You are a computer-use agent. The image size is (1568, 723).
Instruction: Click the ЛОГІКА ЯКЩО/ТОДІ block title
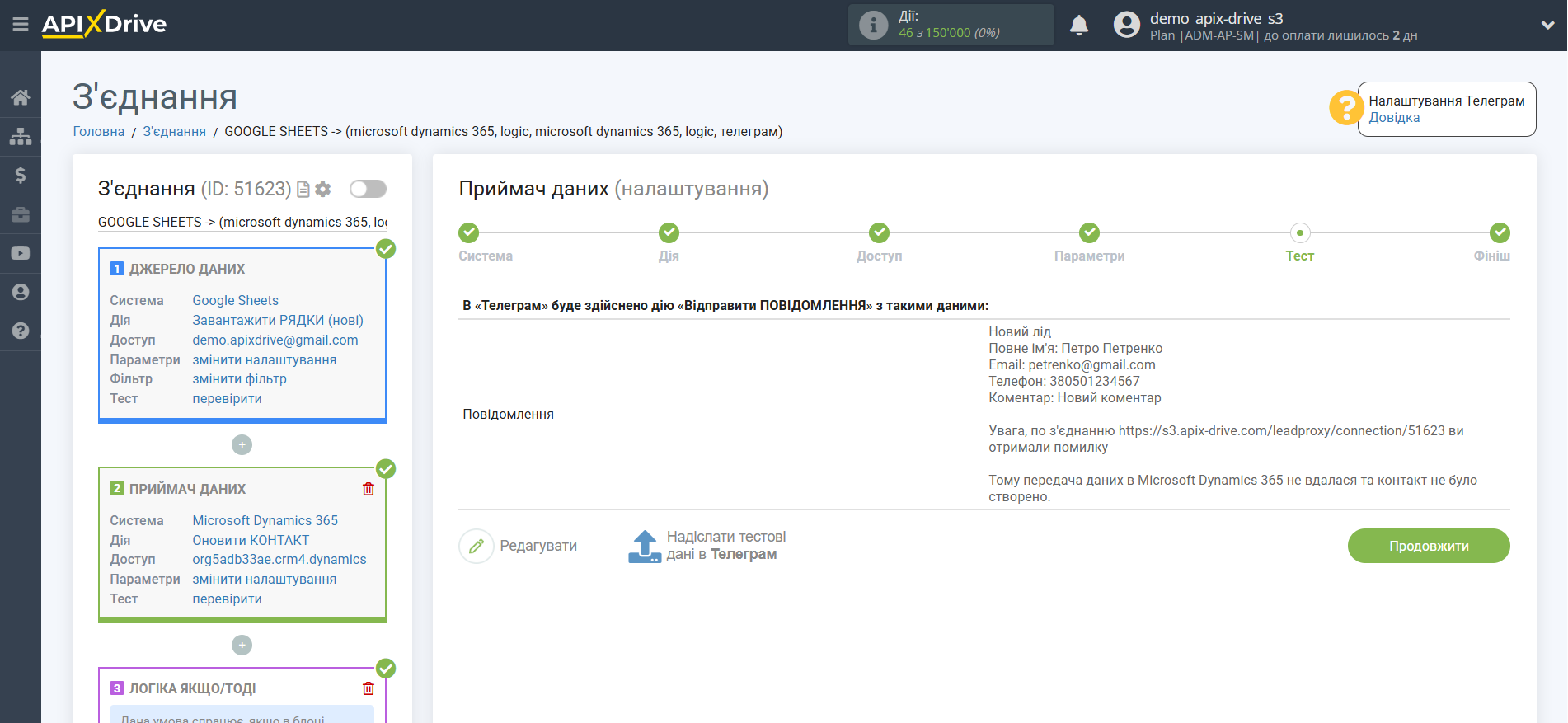(x=193, y=689)
